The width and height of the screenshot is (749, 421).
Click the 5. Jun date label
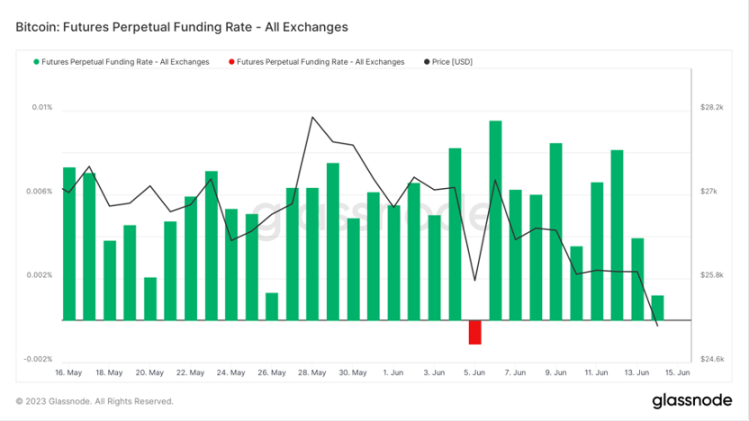[474, 372]
